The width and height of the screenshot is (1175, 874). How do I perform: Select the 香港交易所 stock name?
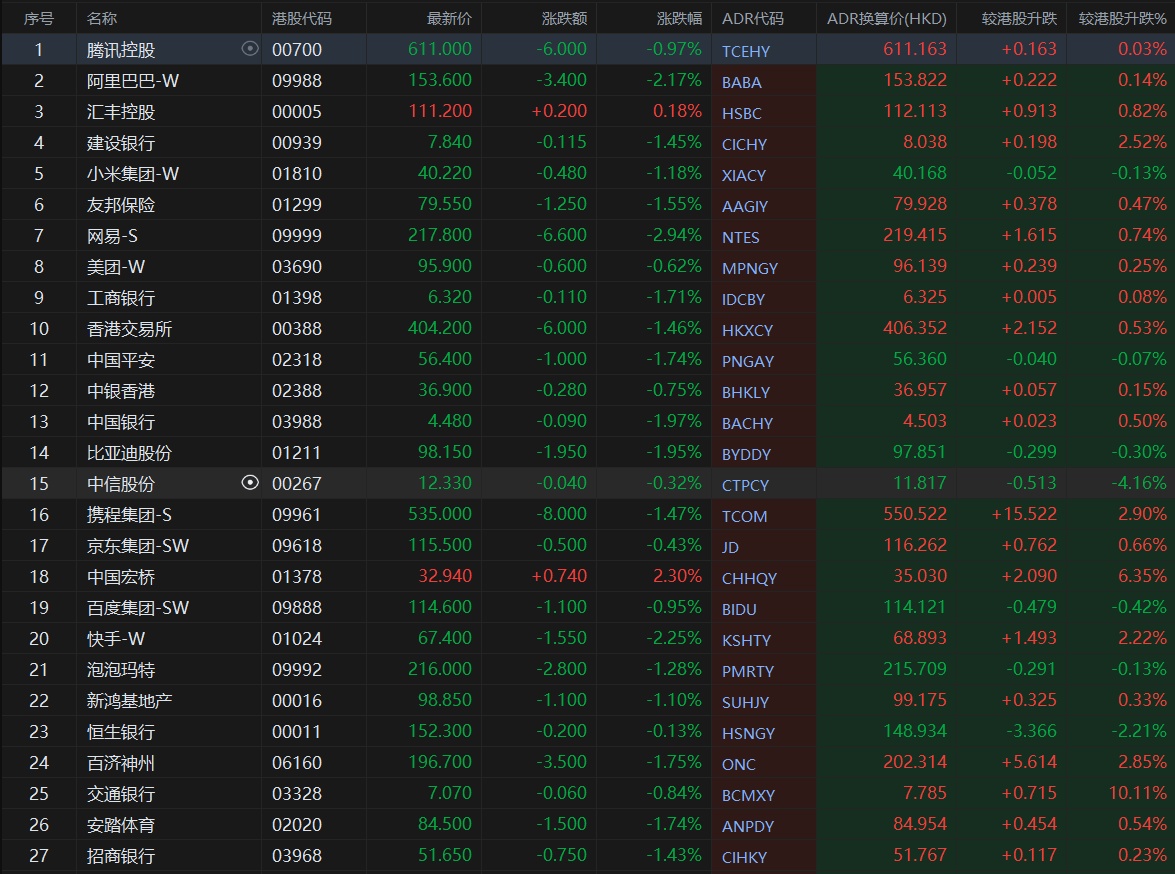pyautogui.click(x=130, y=329)
